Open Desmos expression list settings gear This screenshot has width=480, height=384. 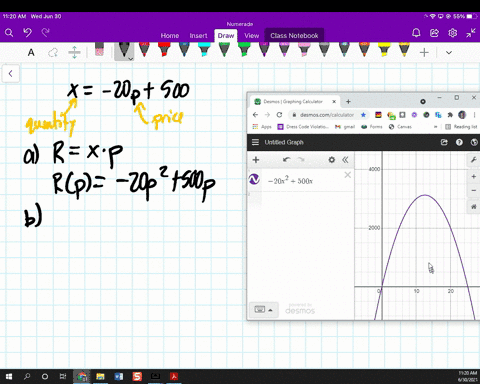pyautogui.click(x=331, y=160)
